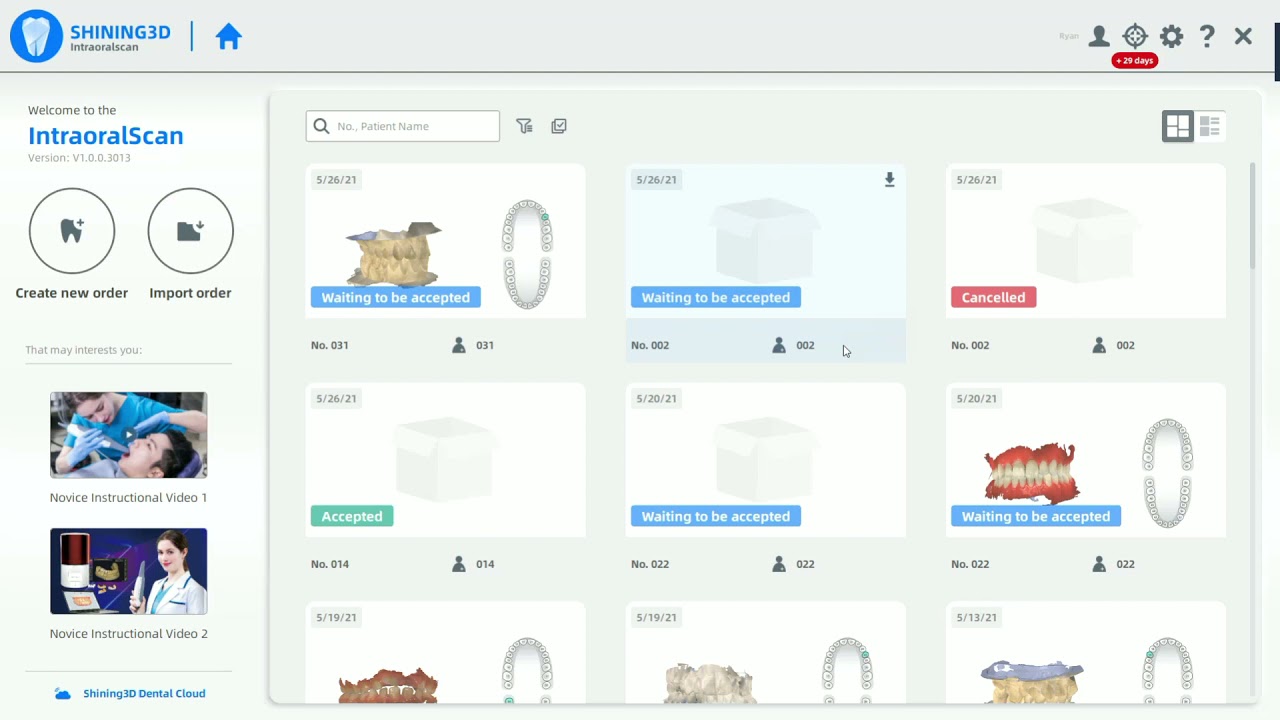Click the +29 days license badge
This screenshot has width=1280, height=720.
[1135, 61]
